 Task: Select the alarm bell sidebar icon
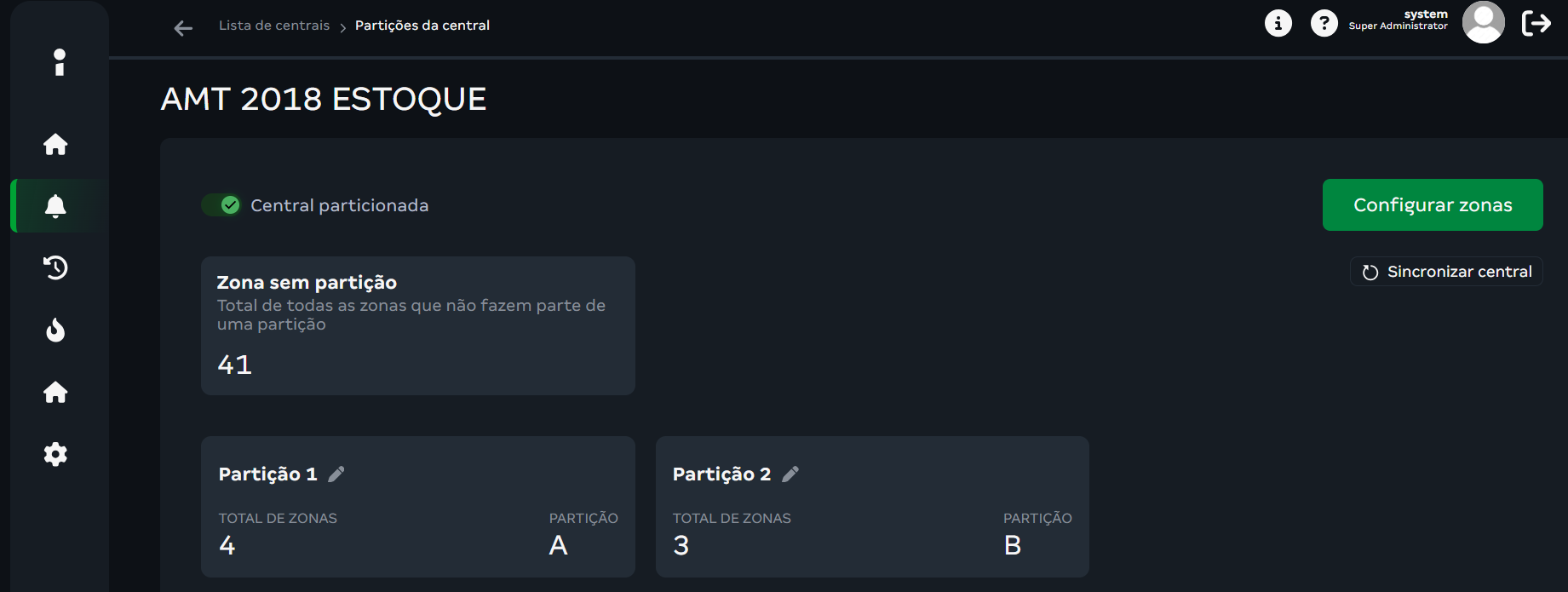pos(55,205)
